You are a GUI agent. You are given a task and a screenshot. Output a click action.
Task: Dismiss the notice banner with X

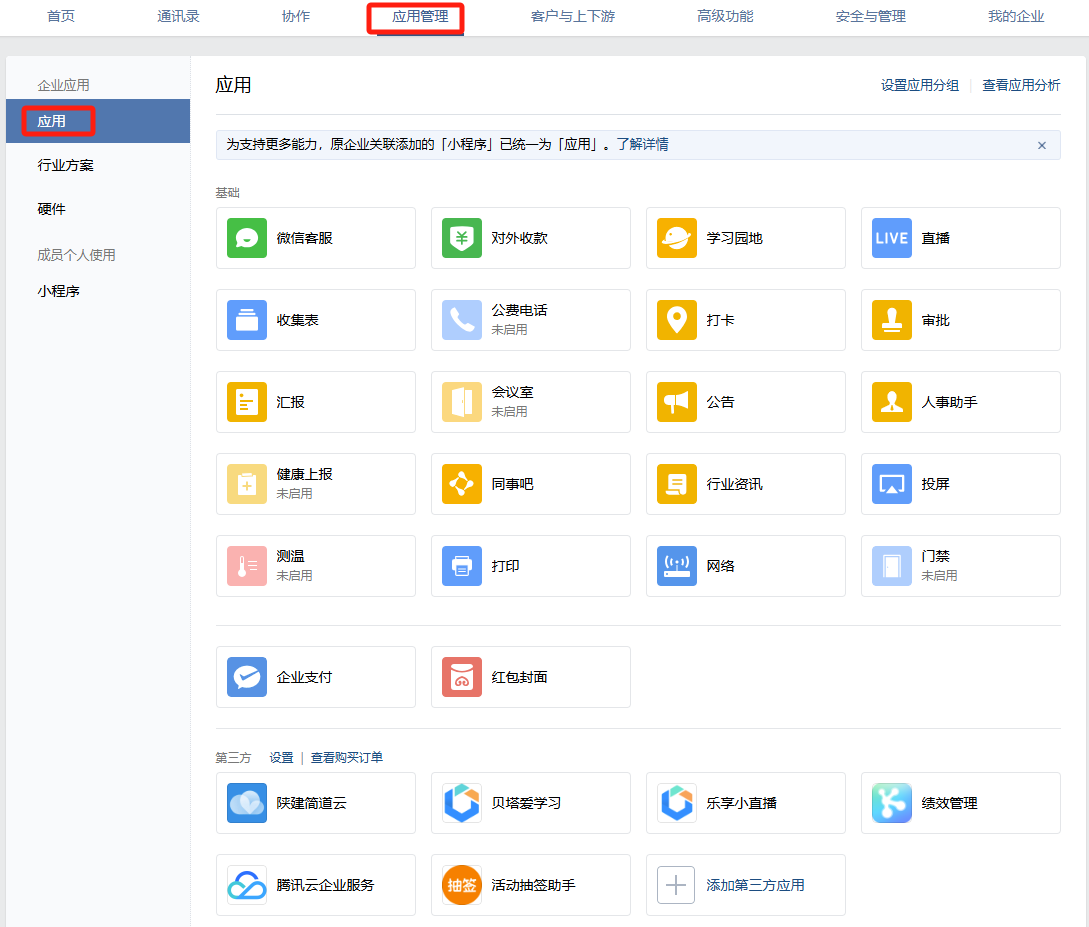point(1041,145)
